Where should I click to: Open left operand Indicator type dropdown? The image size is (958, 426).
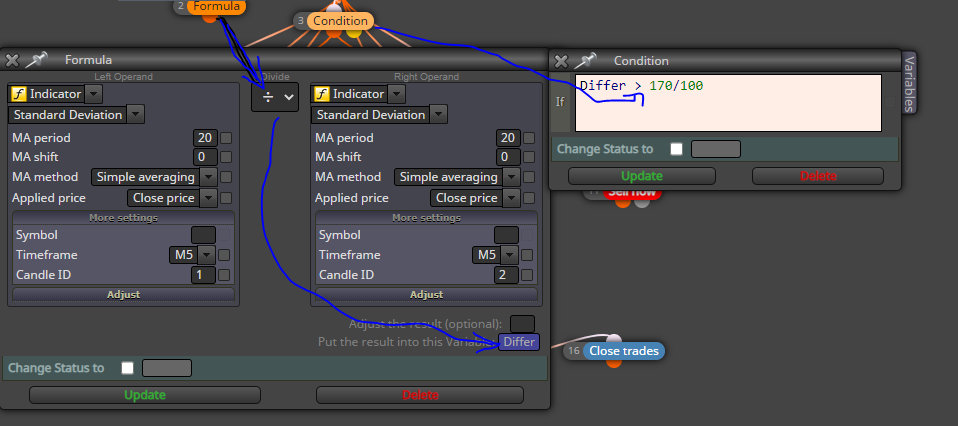click(93, 94)
